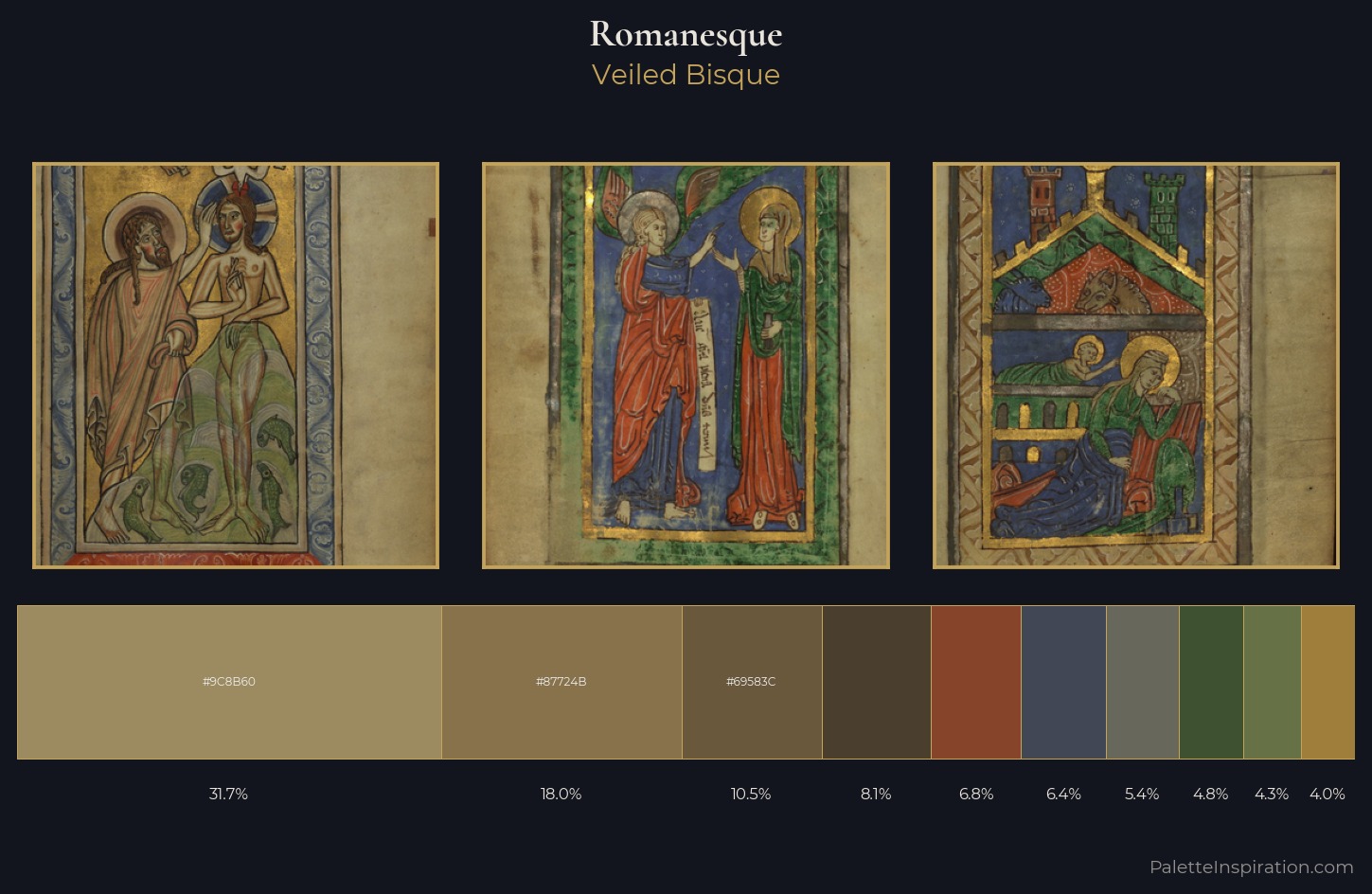The height and width of the screenshot is (894, 1372).
Task: Click the 31.7% percentage label
Action: 228,794
